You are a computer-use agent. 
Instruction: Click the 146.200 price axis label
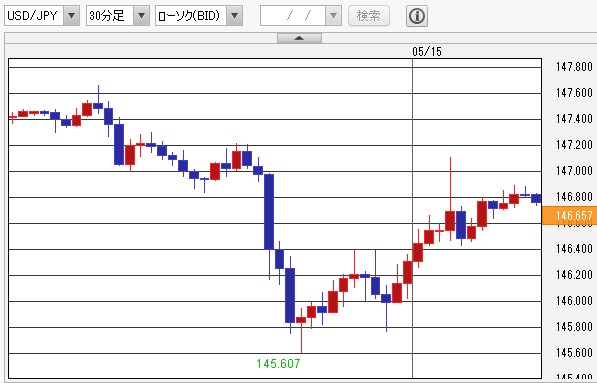(x=574, y=275)
